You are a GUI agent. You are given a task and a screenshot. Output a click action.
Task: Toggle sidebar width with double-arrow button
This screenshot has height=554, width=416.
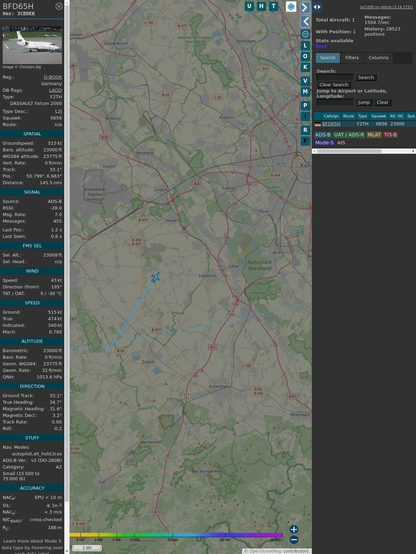tap(317, 7)
